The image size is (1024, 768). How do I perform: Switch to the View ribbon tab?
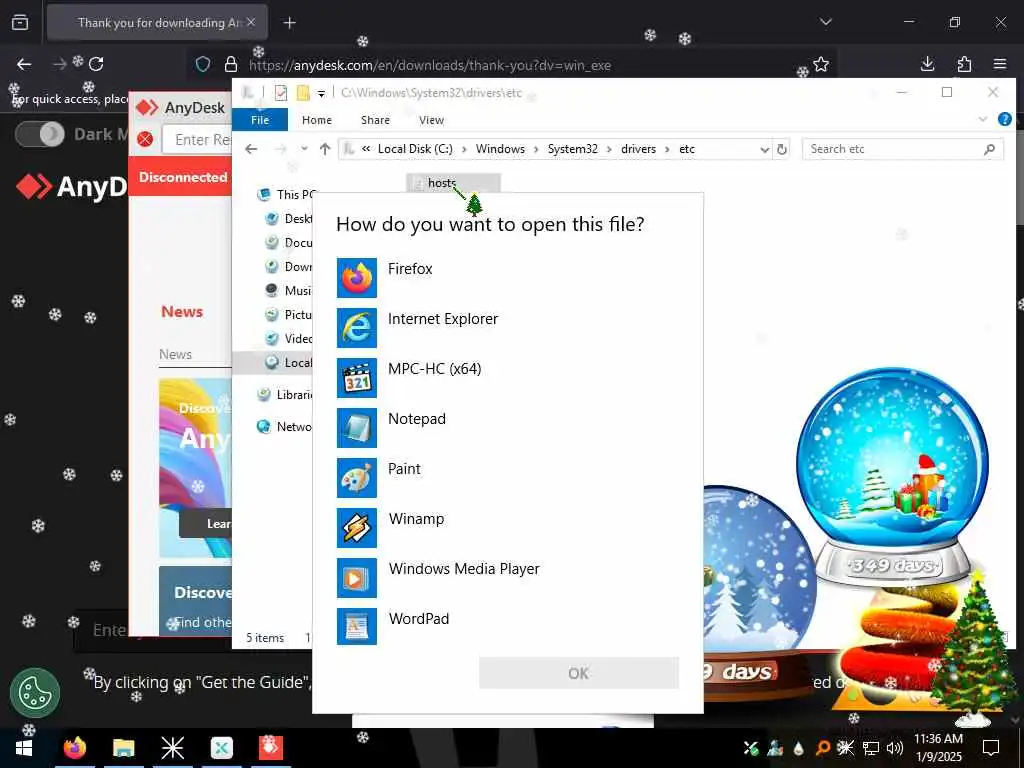[431, 120]
